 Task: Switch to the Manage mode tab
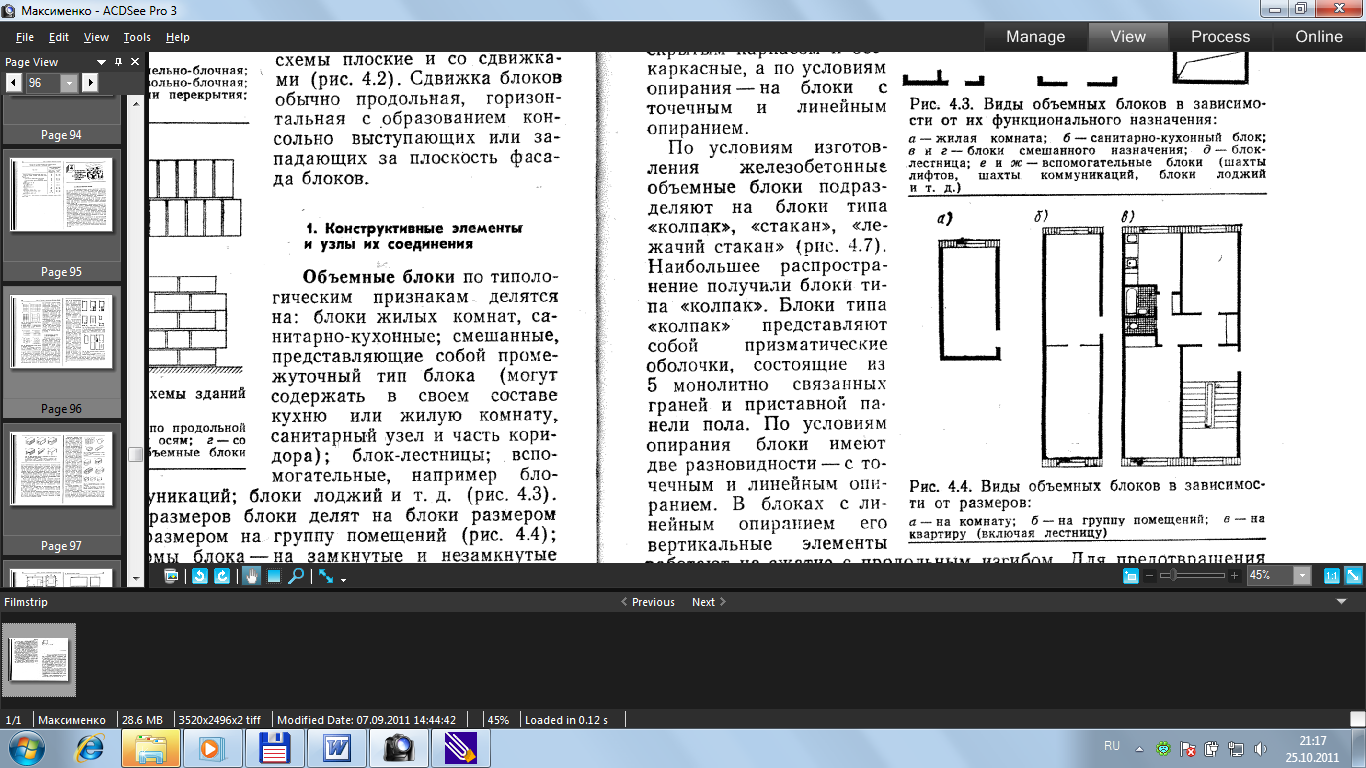click(1035, 36)
